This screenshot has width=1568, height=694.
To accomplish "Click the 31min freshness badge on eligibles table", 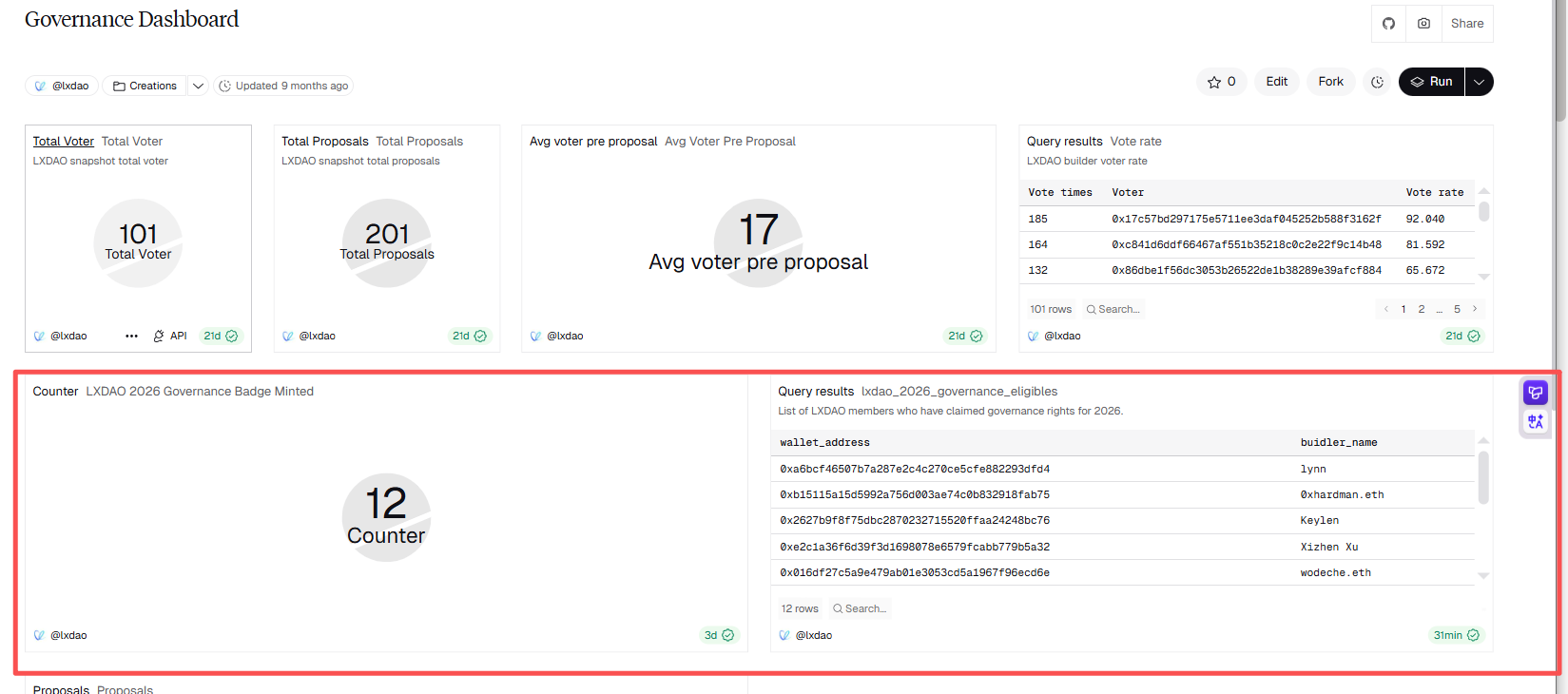I will click(1456, 635).
